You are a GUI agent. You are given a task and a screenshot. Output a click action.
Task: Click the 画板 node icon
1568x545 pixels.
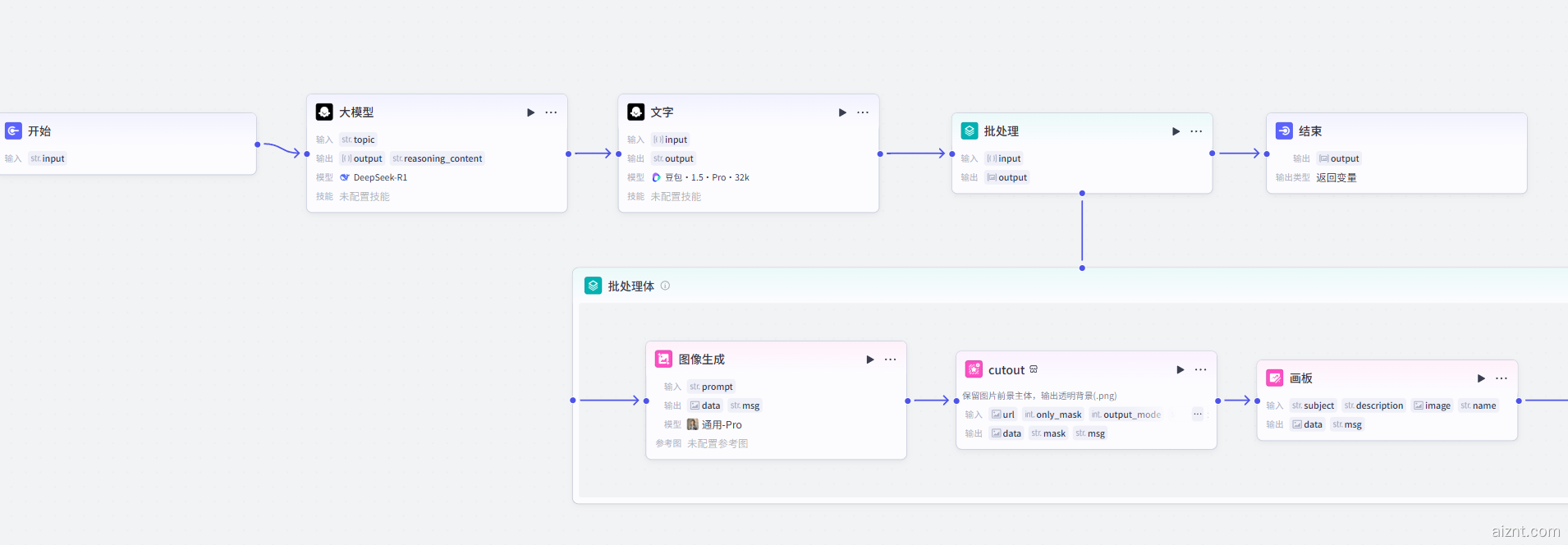[x=1275, y=378]
